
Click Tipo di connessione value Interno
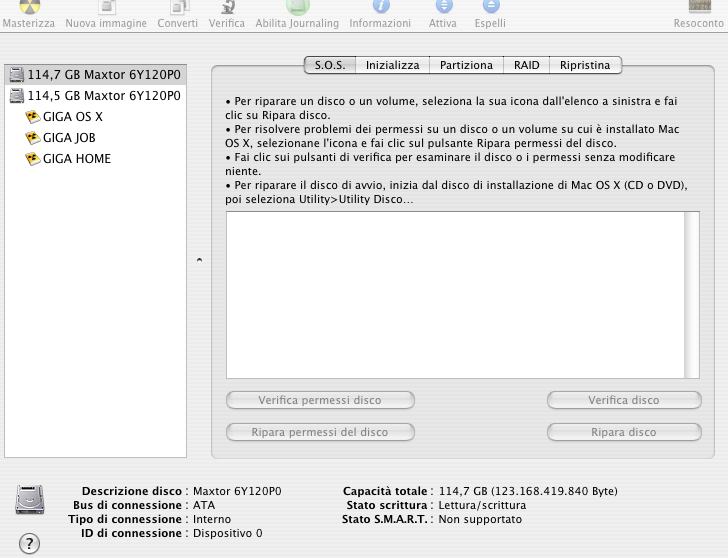pyautogui.click(x=212, y=519)
